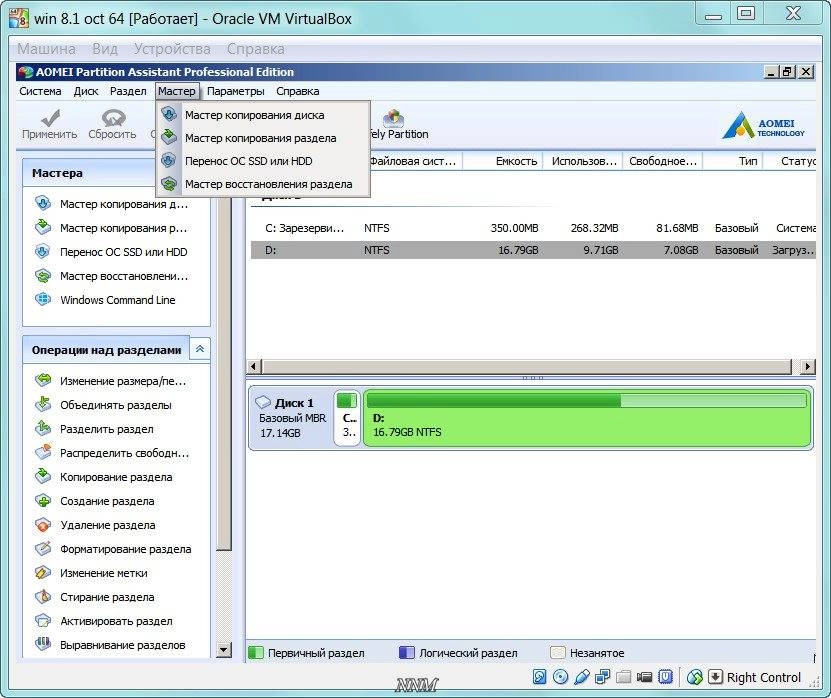Click the Объединять разделы icon

pyautogui.click(x=43, y=404)
